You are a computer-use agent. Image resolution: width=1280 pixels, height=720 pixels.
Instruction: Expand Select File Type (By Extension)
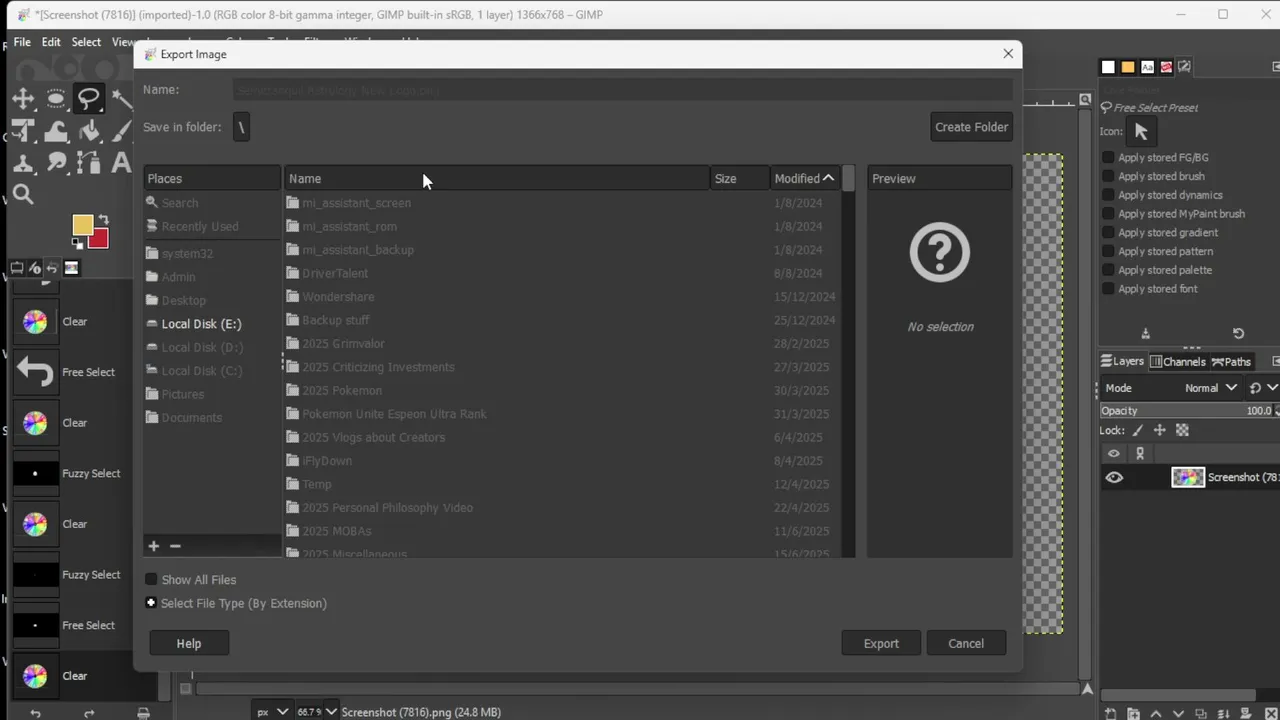pyautogui.click(x=151, y=603)
